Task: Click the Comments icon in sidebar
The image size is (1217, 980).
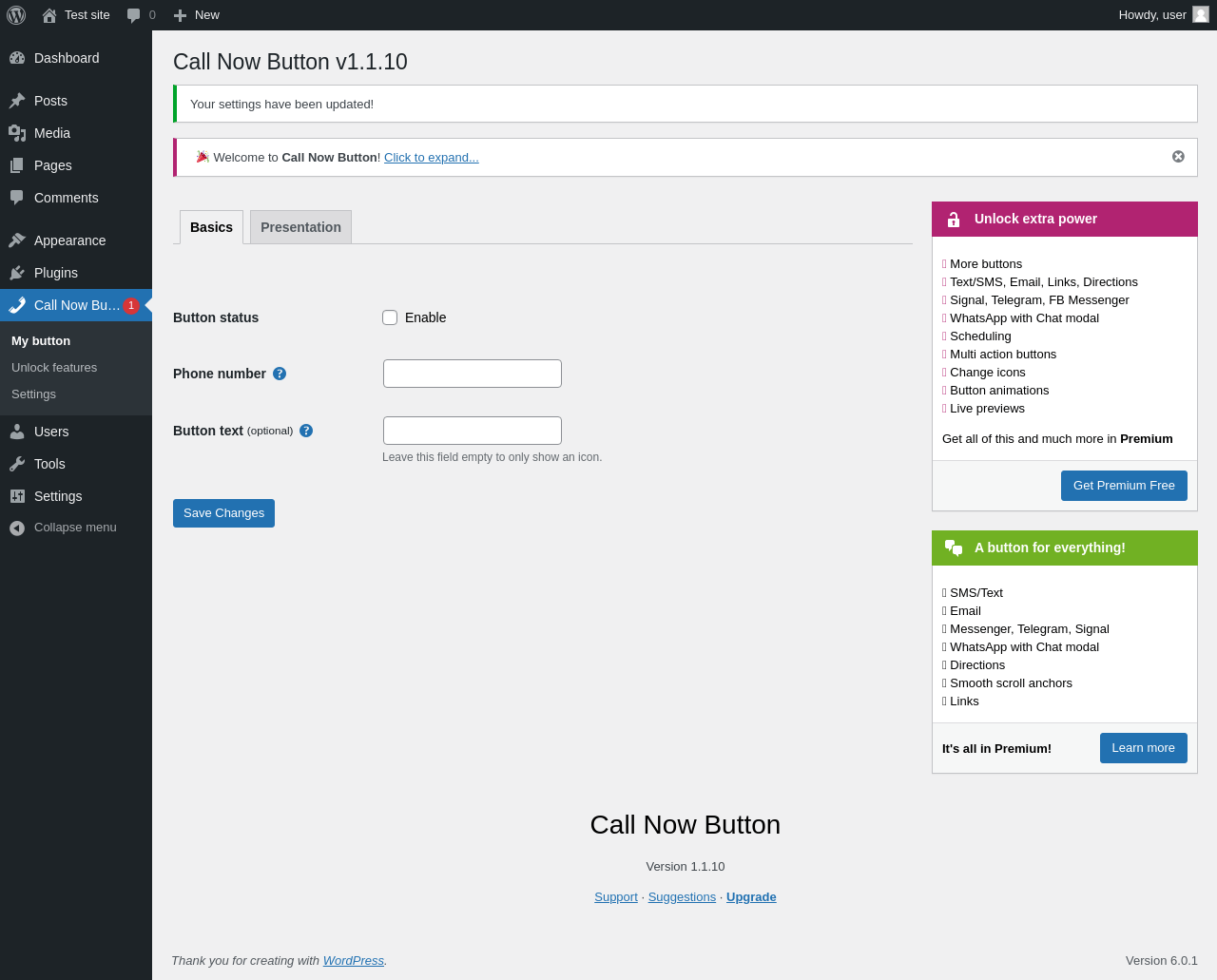Action: 17,198
